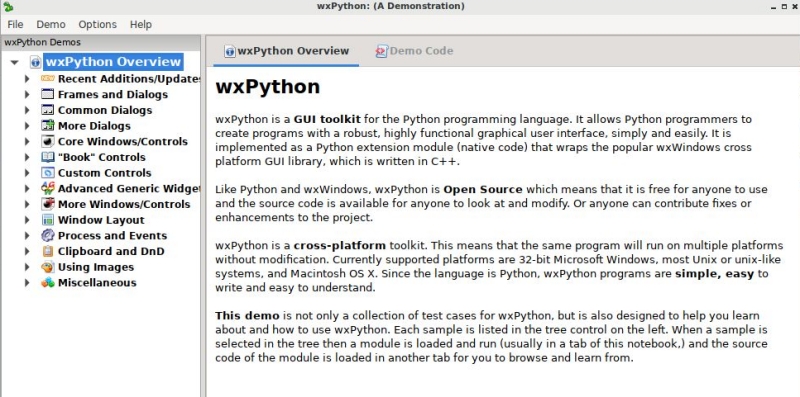Select Process and Events tree label

pos(113,236)
